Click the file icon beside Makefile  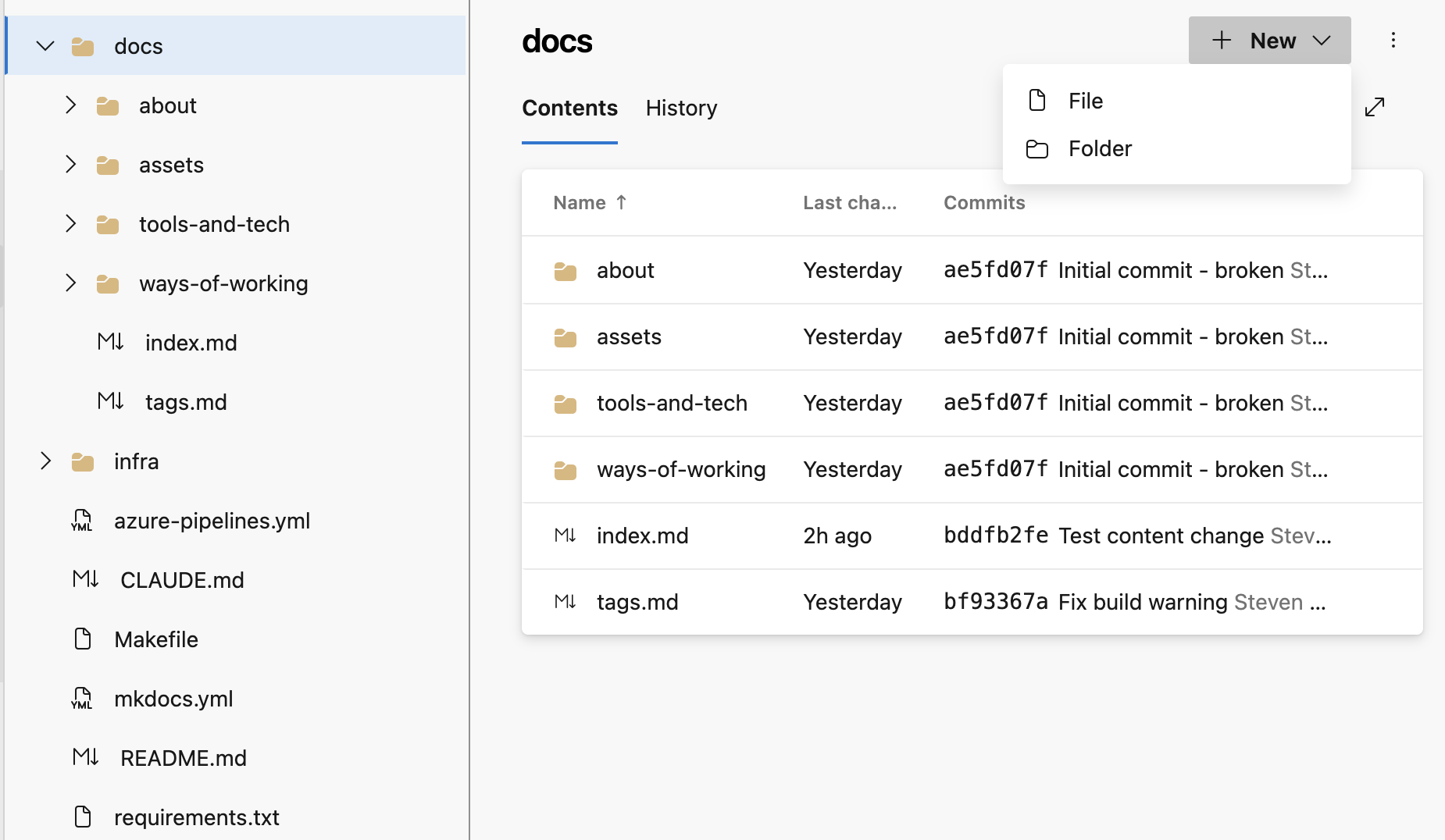pos(82,639)
